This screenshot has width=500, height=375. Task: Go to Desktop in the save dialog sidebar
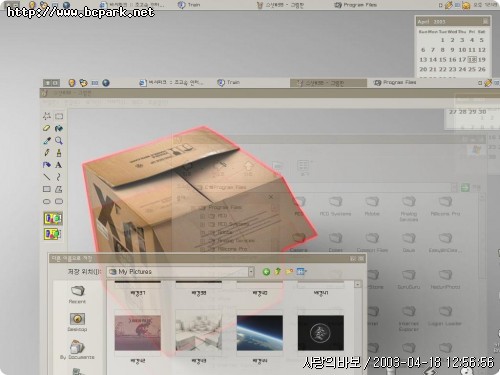(77, 322)
